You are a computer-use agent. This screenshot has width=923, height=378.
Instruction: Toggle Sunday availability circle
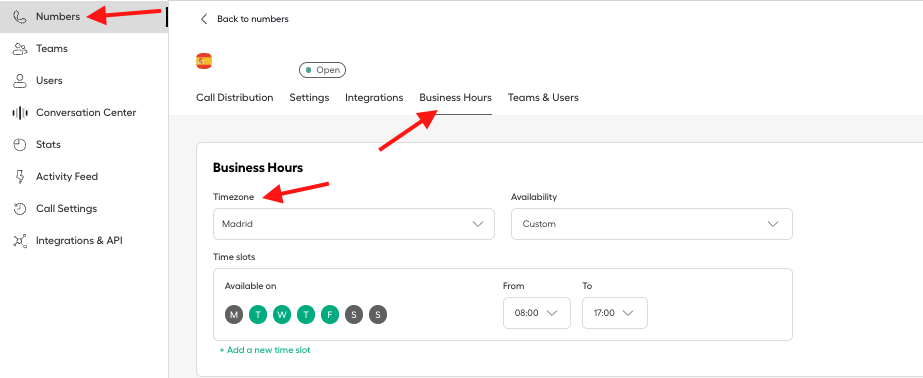coord(378,315)
